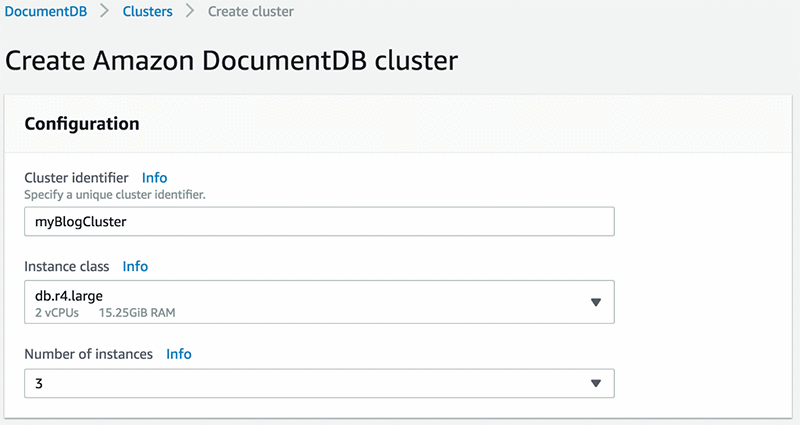This screenshot has width=800, height=425.
Task: Click the 'Create Amazon DocumentDB cluster' page heading
Action: (232, 60)
